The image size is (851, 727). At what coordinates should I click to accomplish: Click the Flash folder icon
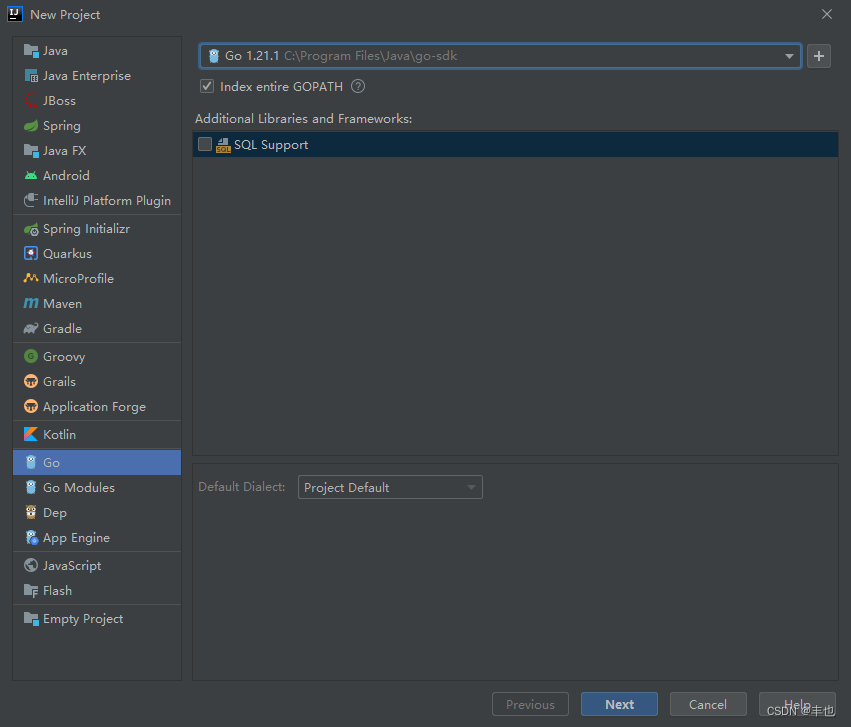[x=31, y=590]
